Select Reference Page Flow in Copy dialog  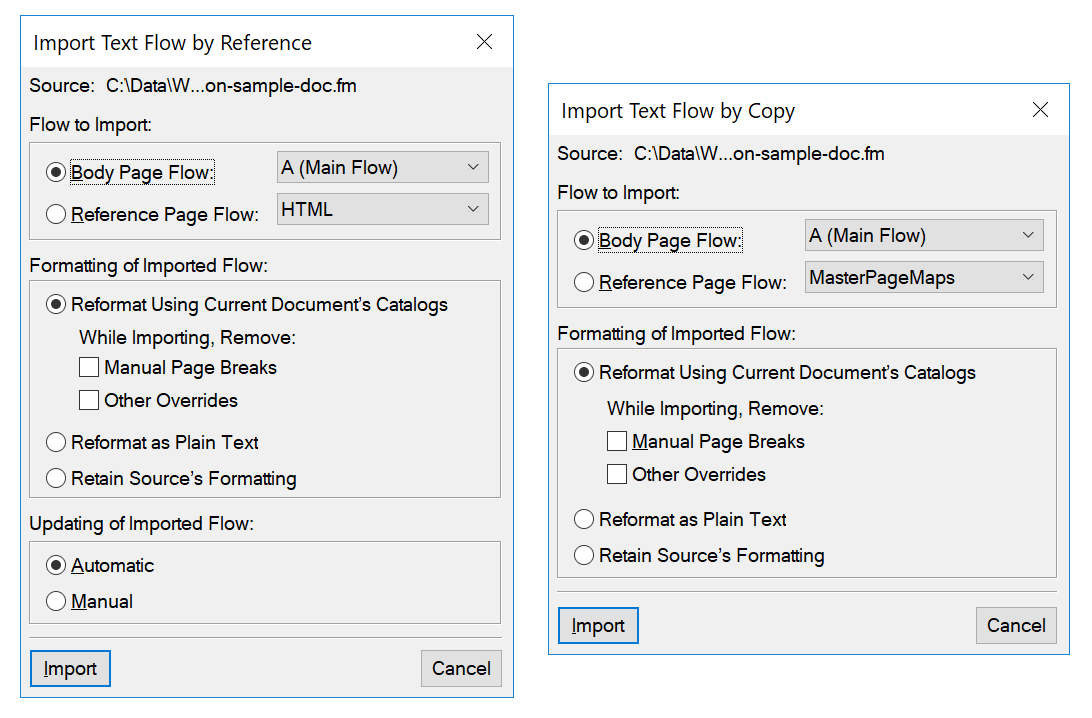pos(583,282)
